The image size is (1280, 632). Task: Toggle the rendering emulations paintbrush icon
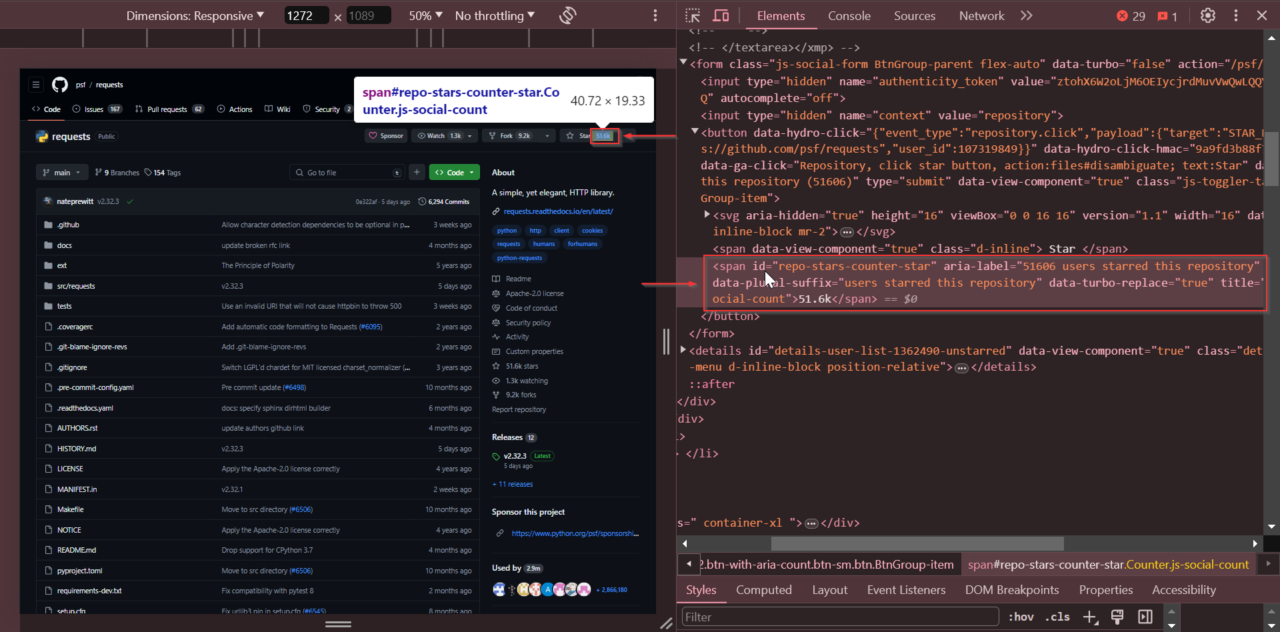coord(1118,617)
